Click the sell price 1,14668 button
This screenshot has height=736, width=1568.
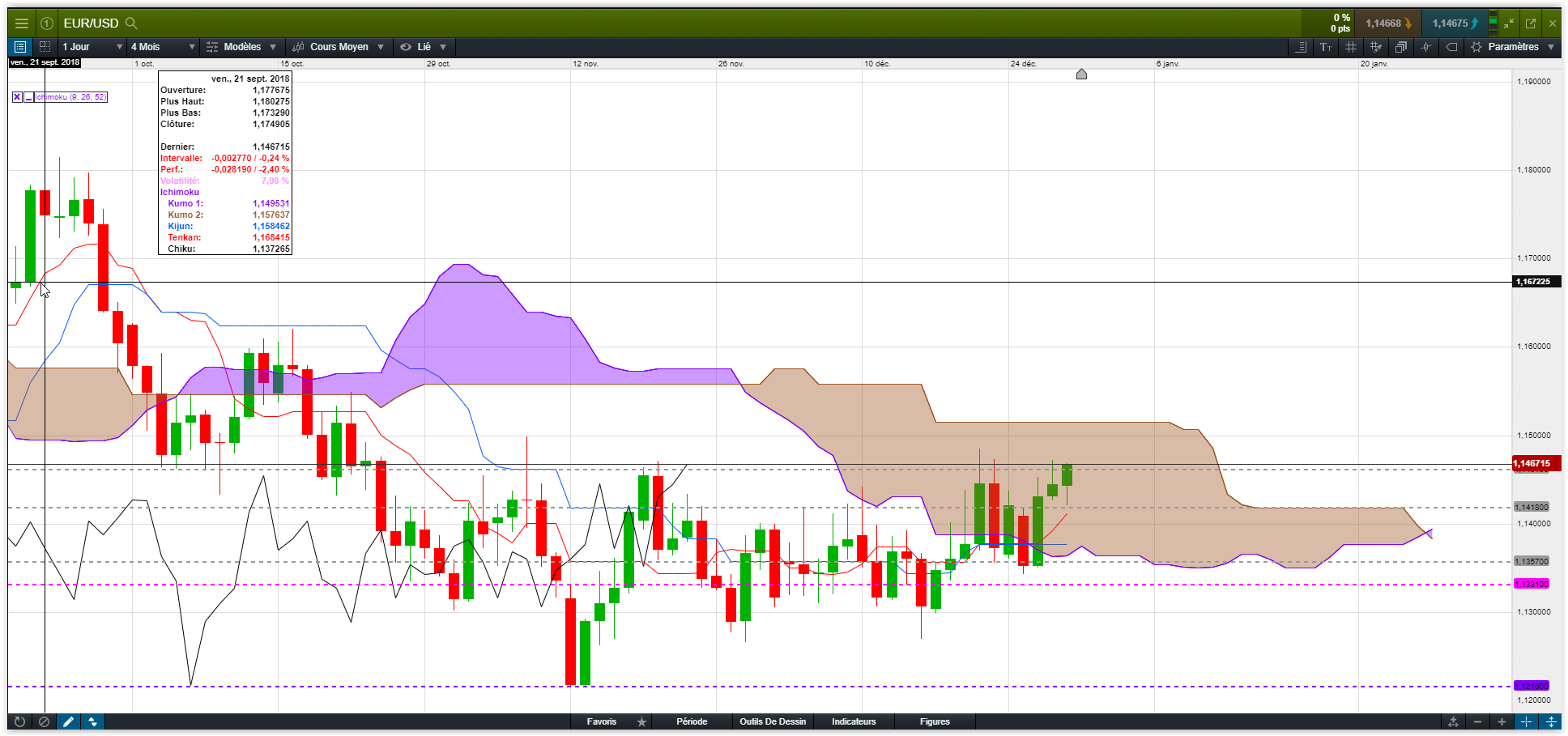[x=1388, y=23]
